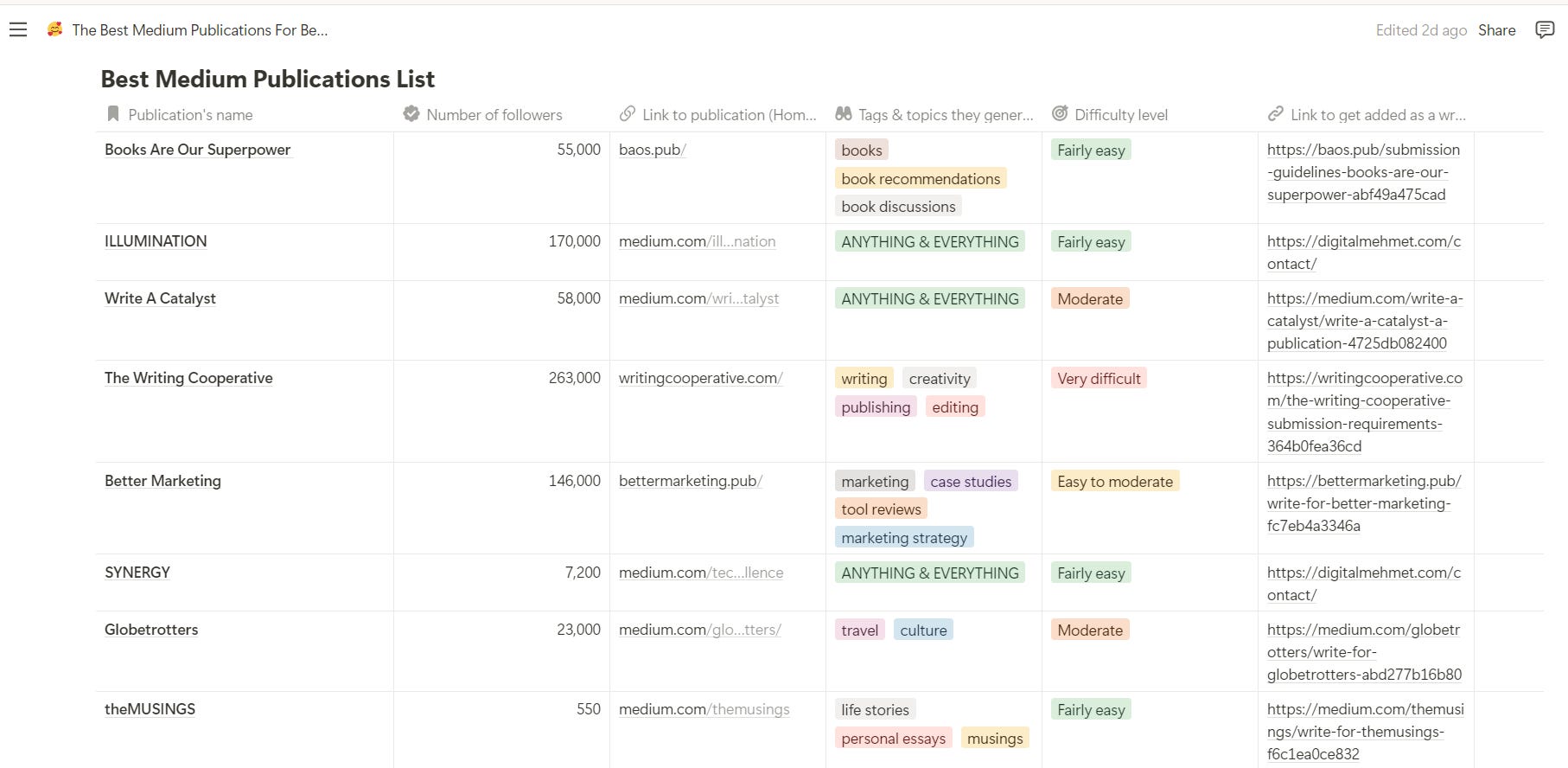Image resolution: width=1568 pixels, height=768 pixels.
Task: Click the link icon by Link to publication
Action: pos(628,114)
